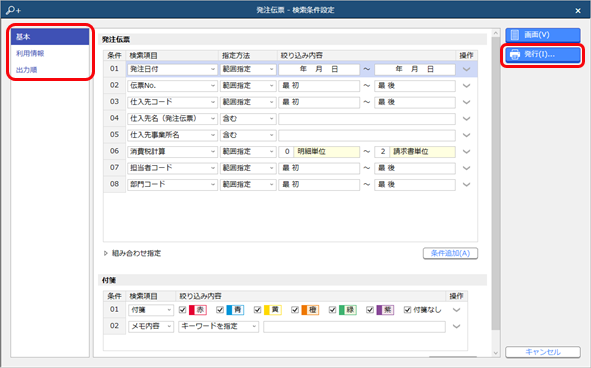Image resolution: width=591 pixels, height=368 pixels.
Task: Open the 伝票No. search item dropdown
Action: pos(172,86)
